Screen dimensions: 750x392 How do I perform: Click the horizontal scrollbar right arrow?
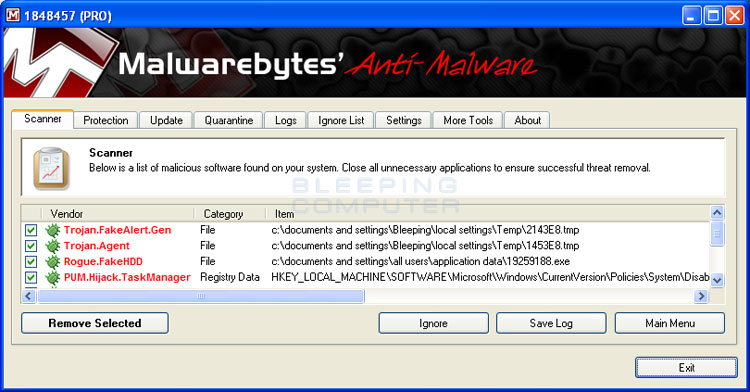pos(701,296)
